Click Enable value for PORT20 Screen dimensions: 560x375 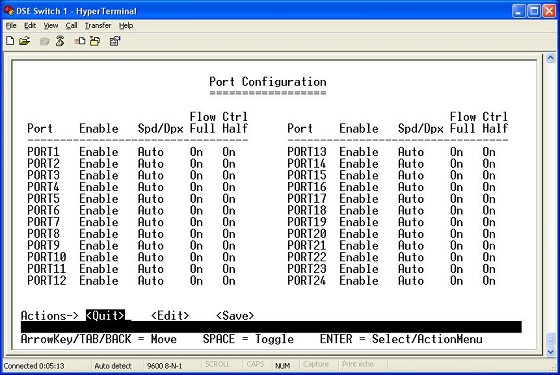359,234
